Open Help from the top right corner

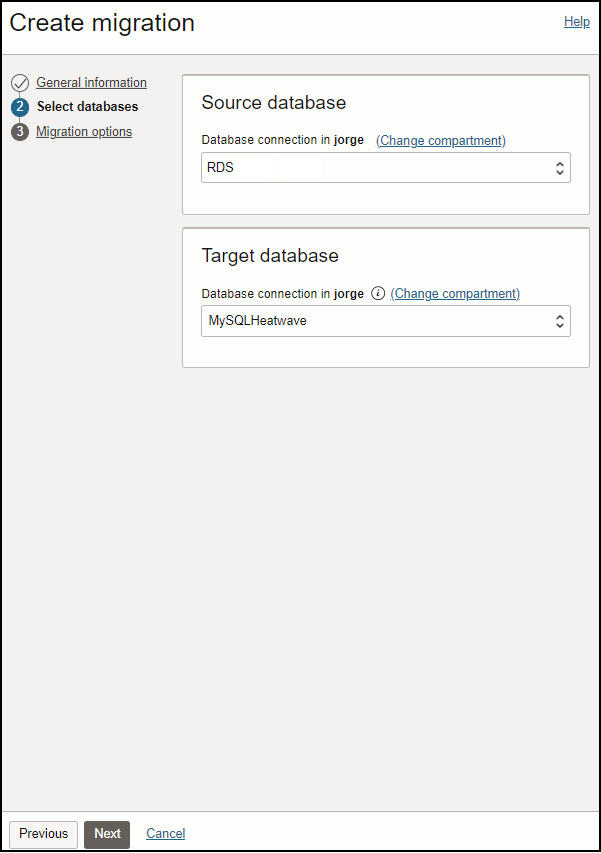(577, 21)
